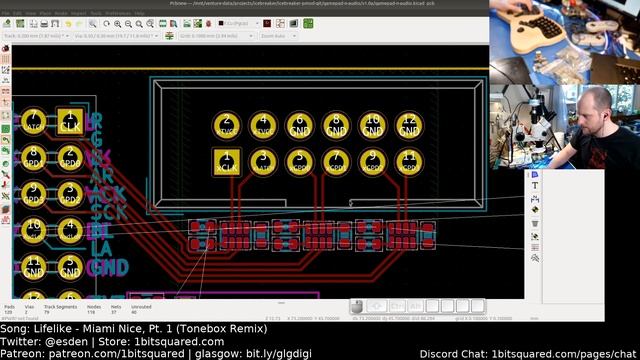Viewport: 640px width, 360px height.
Task: Click Zoom to Fit icon
Action: point(139,24)
